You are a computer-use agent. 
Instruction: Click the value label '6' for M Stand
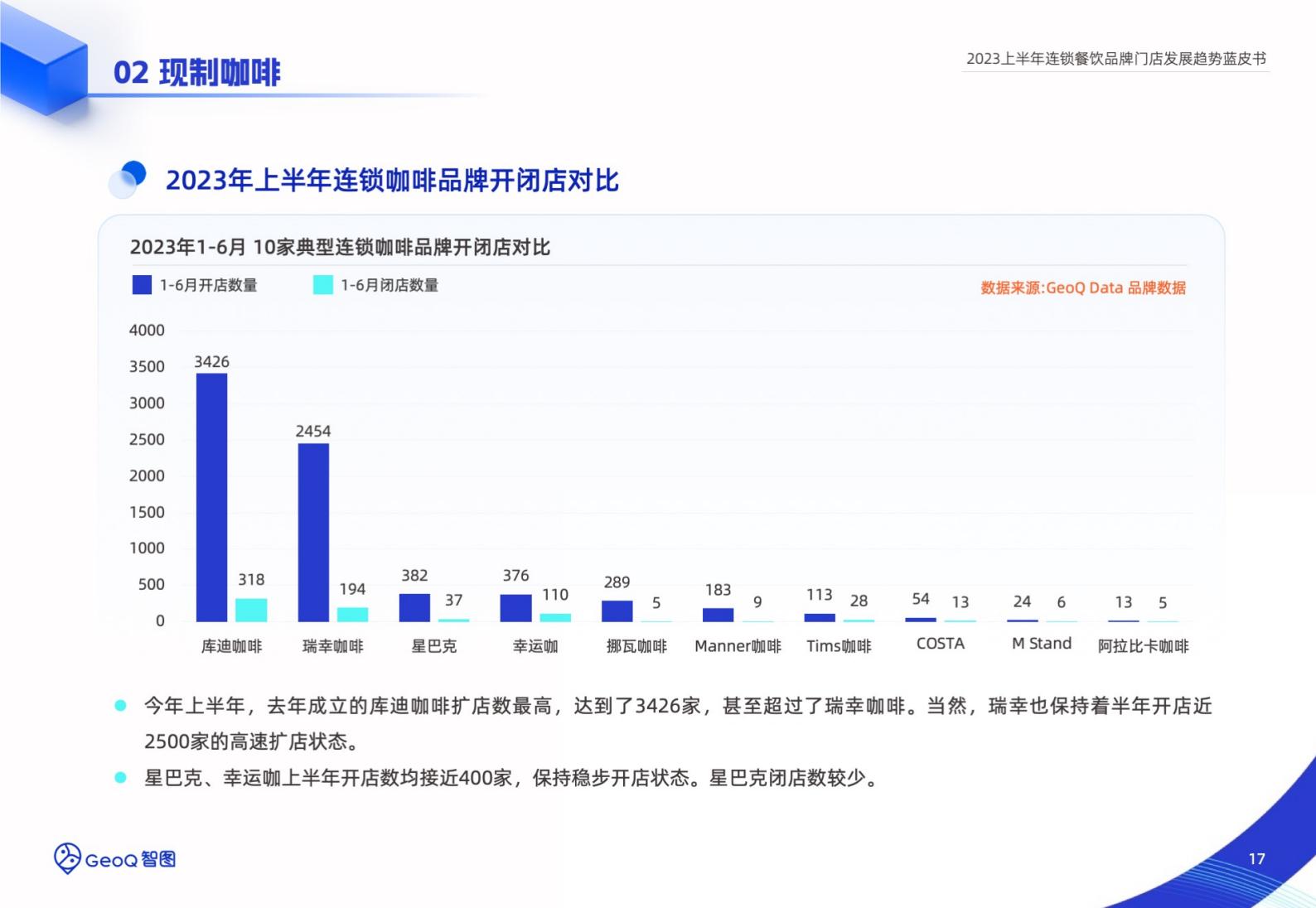tap(1062, 602)
